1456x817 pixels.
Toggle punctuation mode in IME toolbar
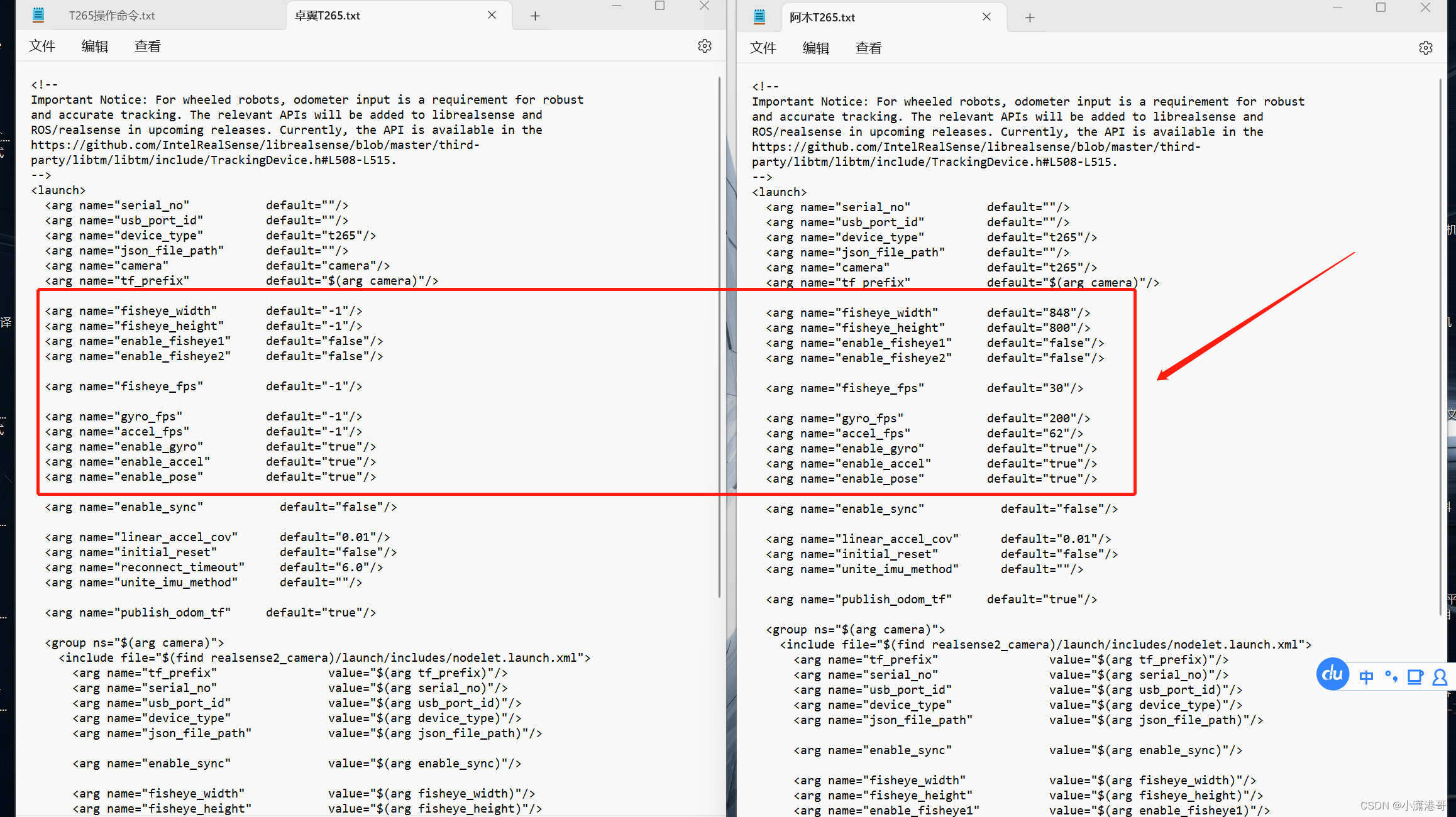tap(1391, 677)
